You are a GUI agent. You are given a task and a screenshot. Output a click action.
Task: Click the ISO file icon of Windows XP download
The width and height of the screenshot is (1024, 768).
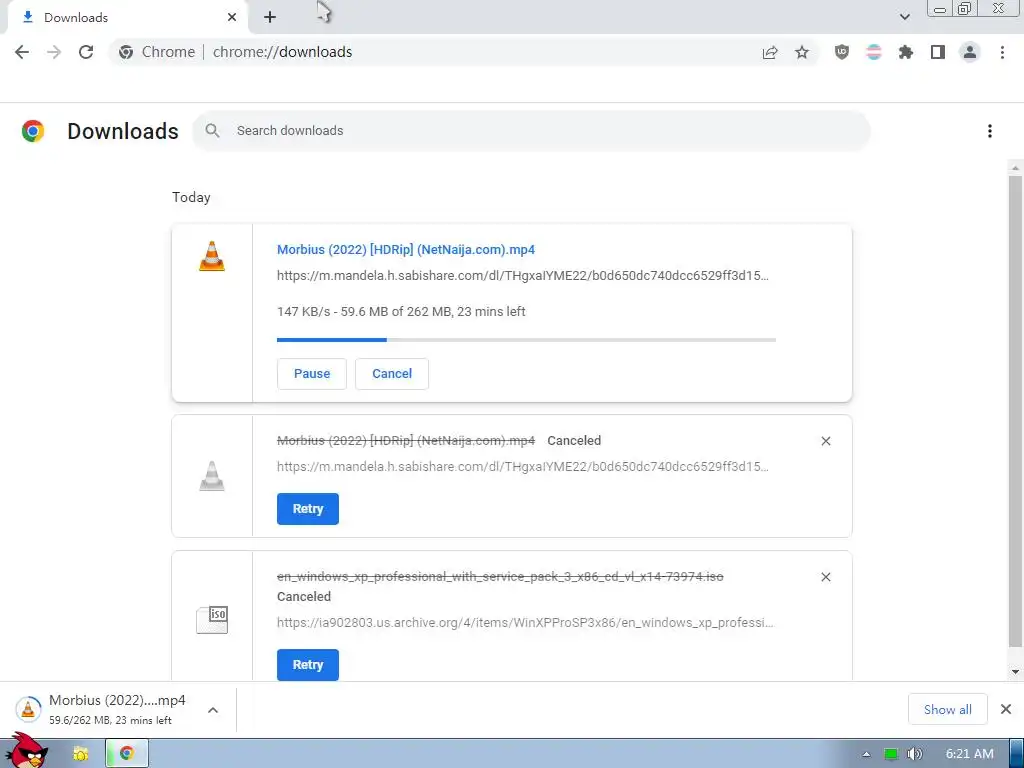coord(212,620)
